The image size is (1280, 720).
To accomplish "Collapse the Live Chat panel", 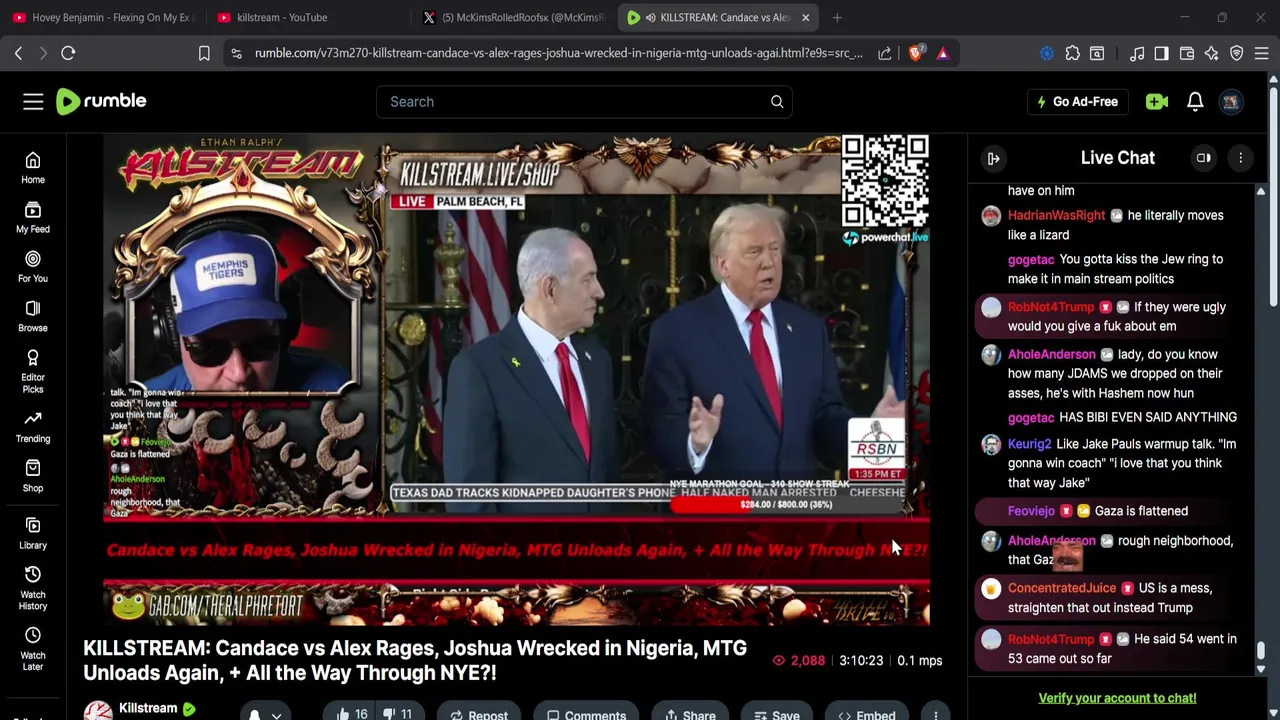I will pos(994,158).
